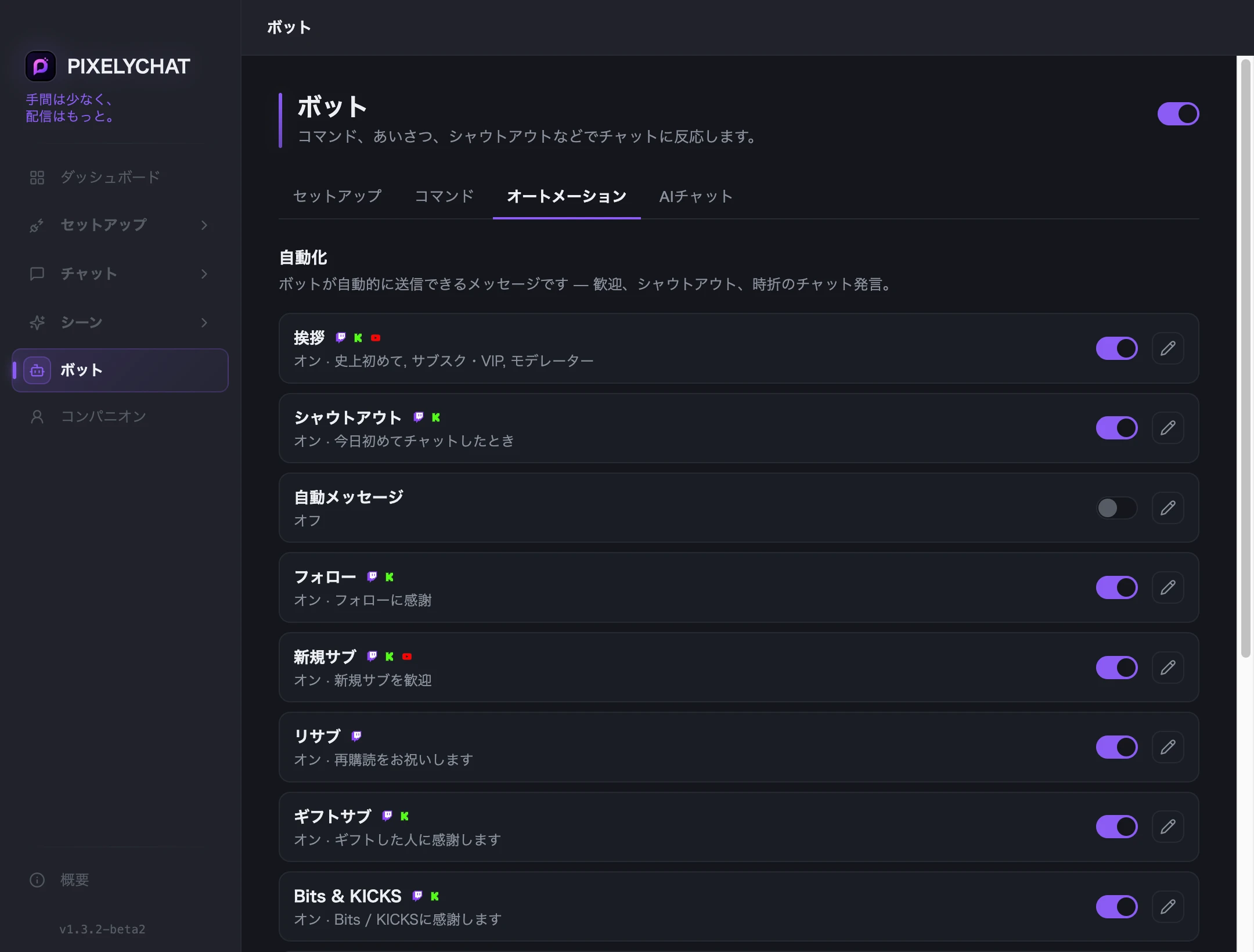Disable the 新規サブ toggle
Viewport: 1254px width, 952px height.
point(1116,668)
